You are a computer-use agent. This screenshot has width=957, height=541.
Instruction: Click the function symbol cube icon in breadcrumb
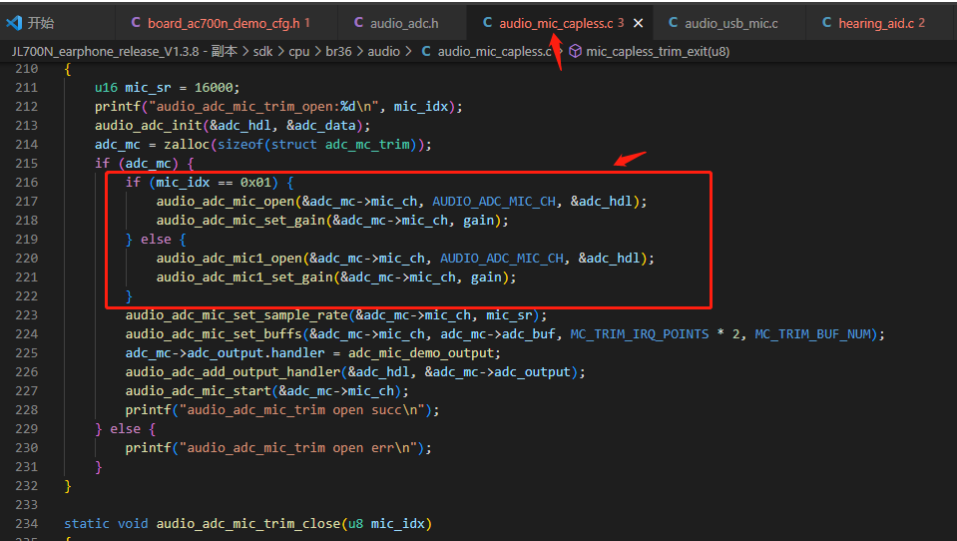pos(575,51)
